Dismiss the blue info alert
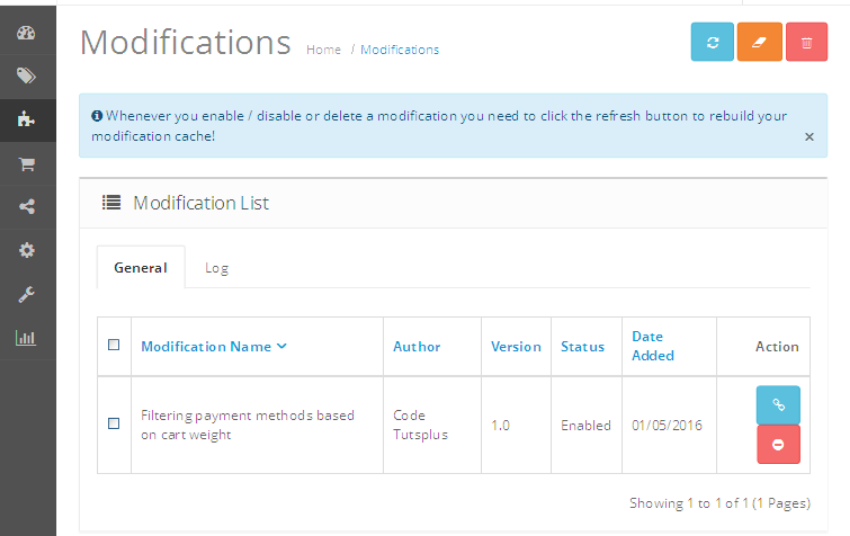850x536 pixels. 809,137
